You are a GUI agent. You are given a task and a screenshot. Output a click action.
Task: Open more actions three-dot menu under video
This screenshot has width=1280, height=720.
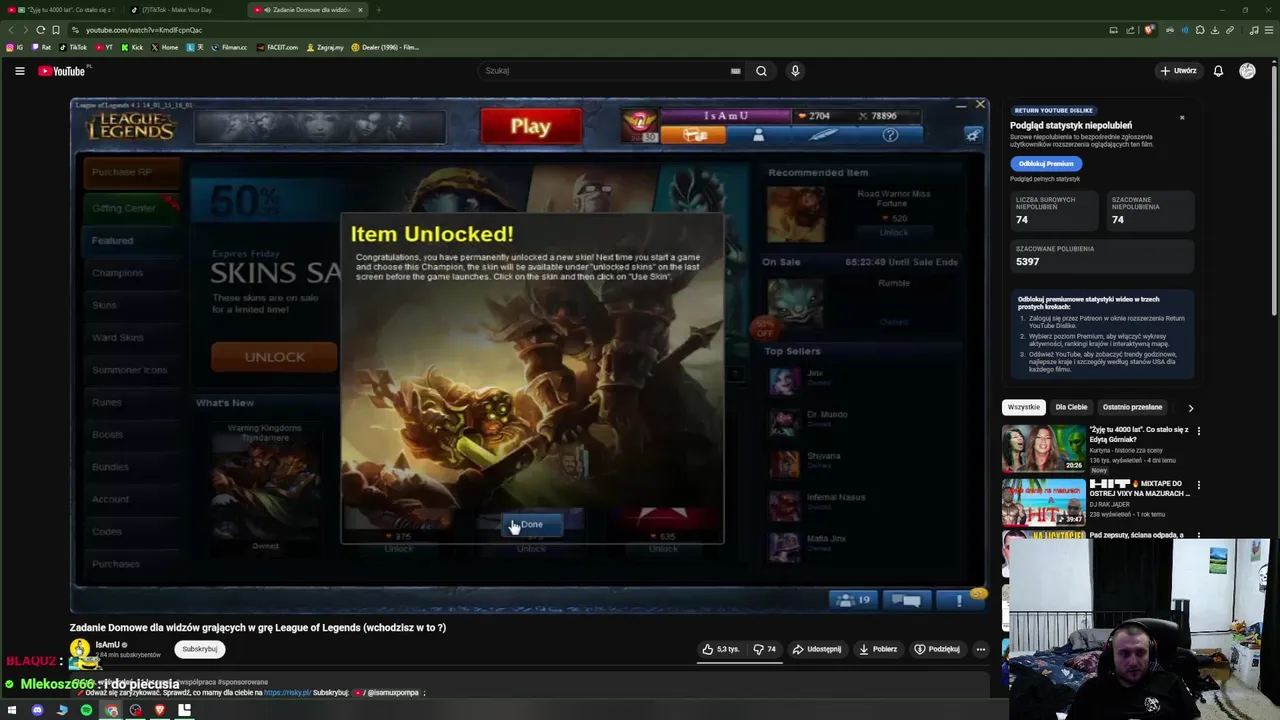coord(980,649)
